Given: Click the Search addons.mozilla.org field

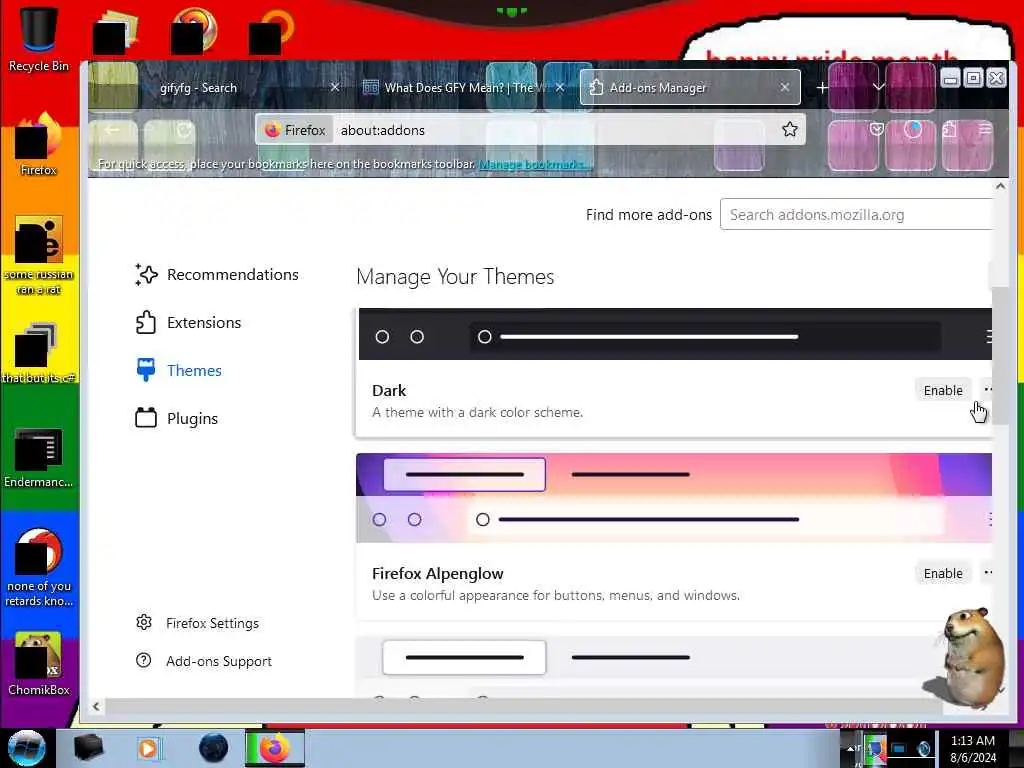Looking at the screenshot, I should [x=856, y=215].
